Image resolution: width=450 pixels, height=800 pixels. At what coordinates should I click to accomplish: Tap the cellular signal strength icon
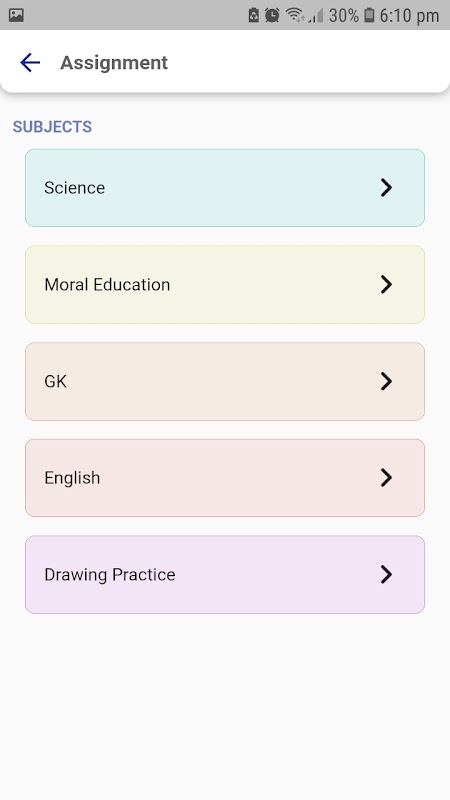pyautogui.click(x=316, y=16)
